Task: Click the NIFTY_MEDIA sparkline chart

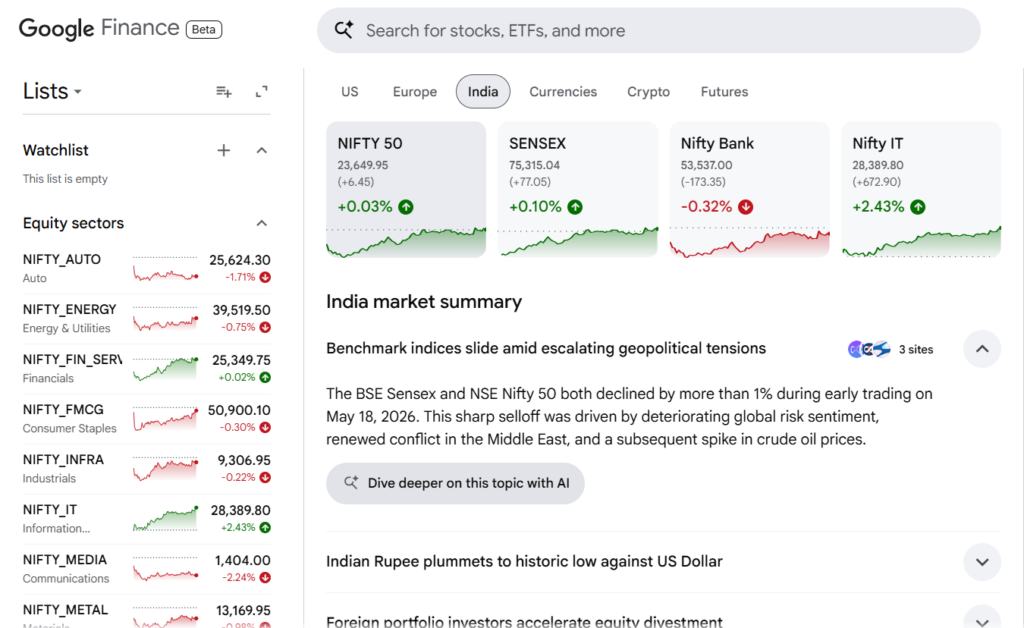Action: point(165,569)
